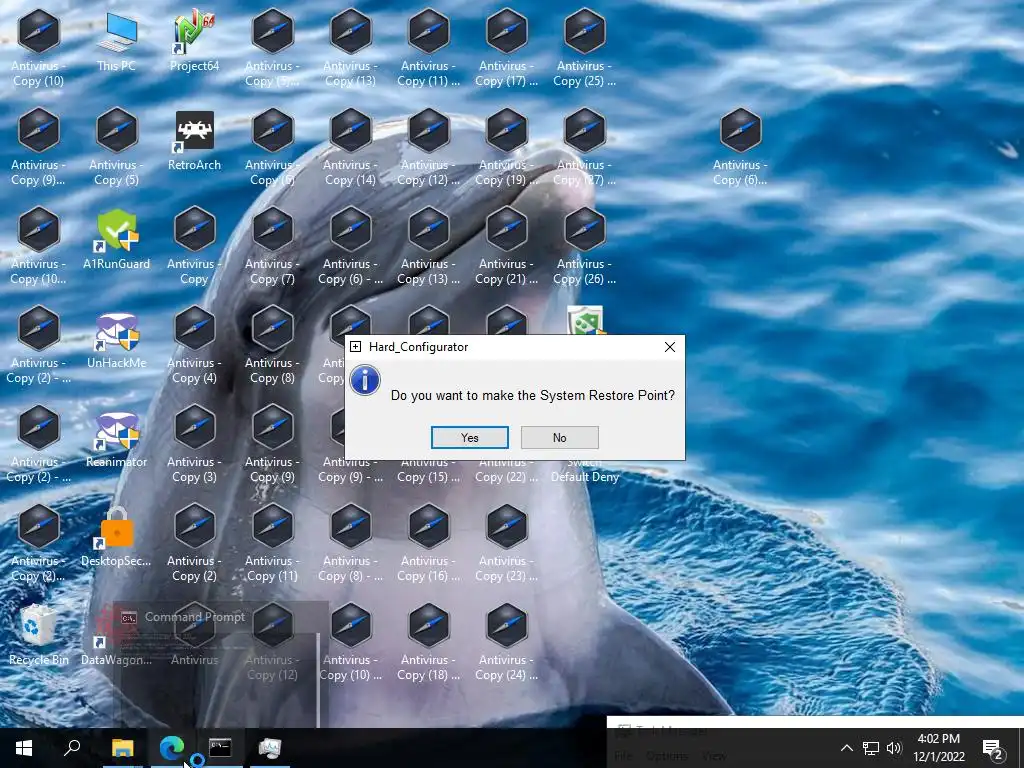Viewport: 1024px width, 768px height.
Task: Select Antivirus - Copy (26) icon
Action: [584, 248]
